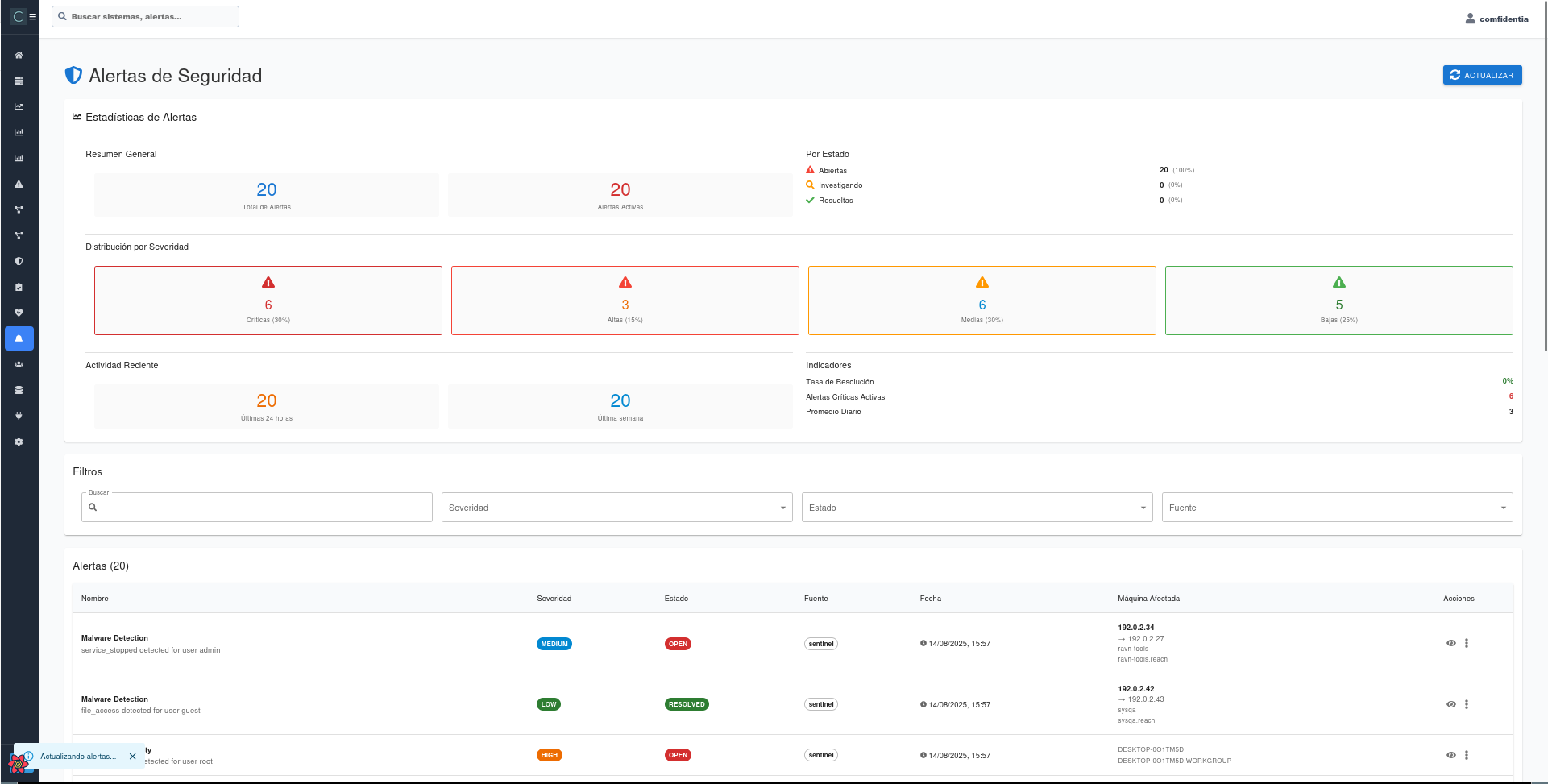Toggle the hamburger sidebar menu
This screenshot has width=1548, height=784.
33,16
